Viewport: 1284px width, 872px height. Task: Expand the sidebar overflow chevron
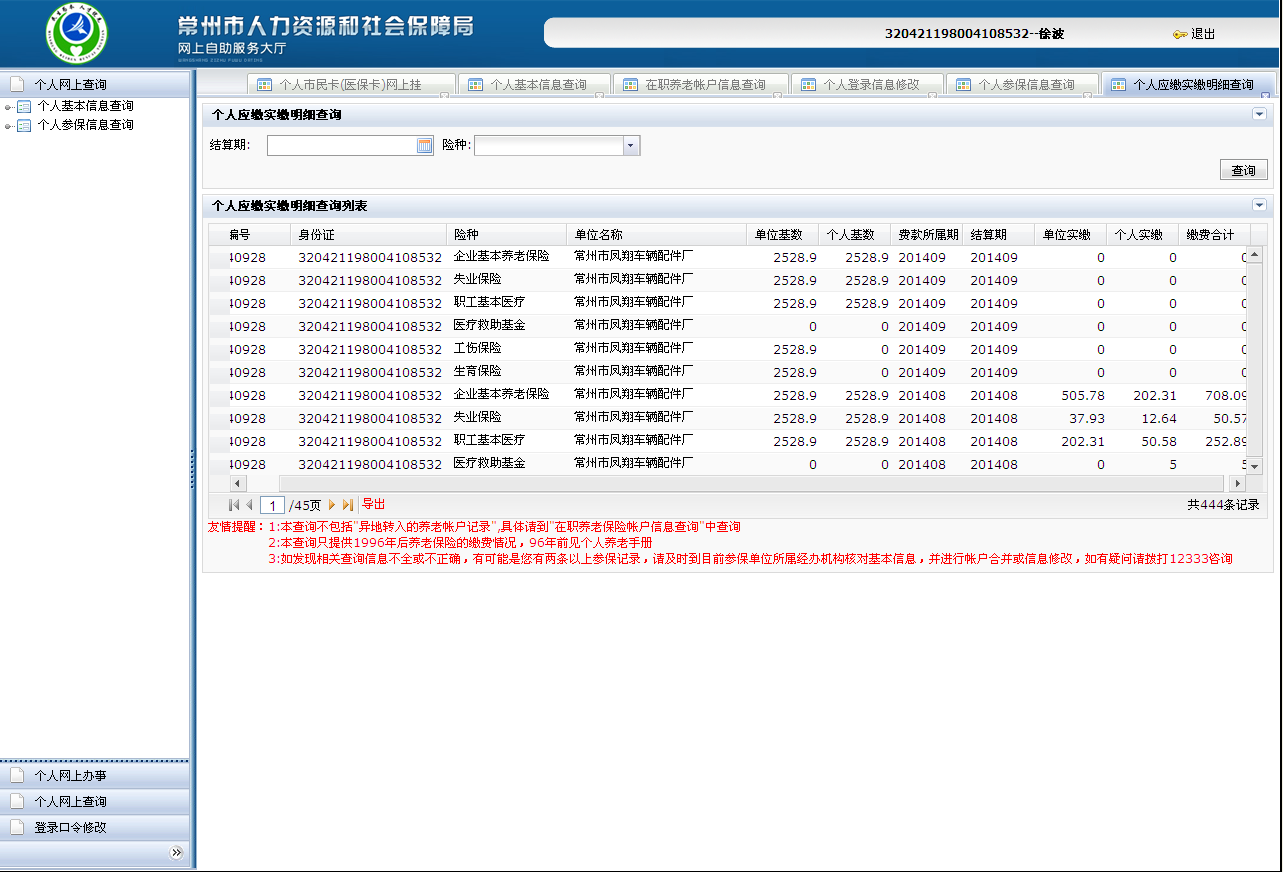click(x=177, y=853)
